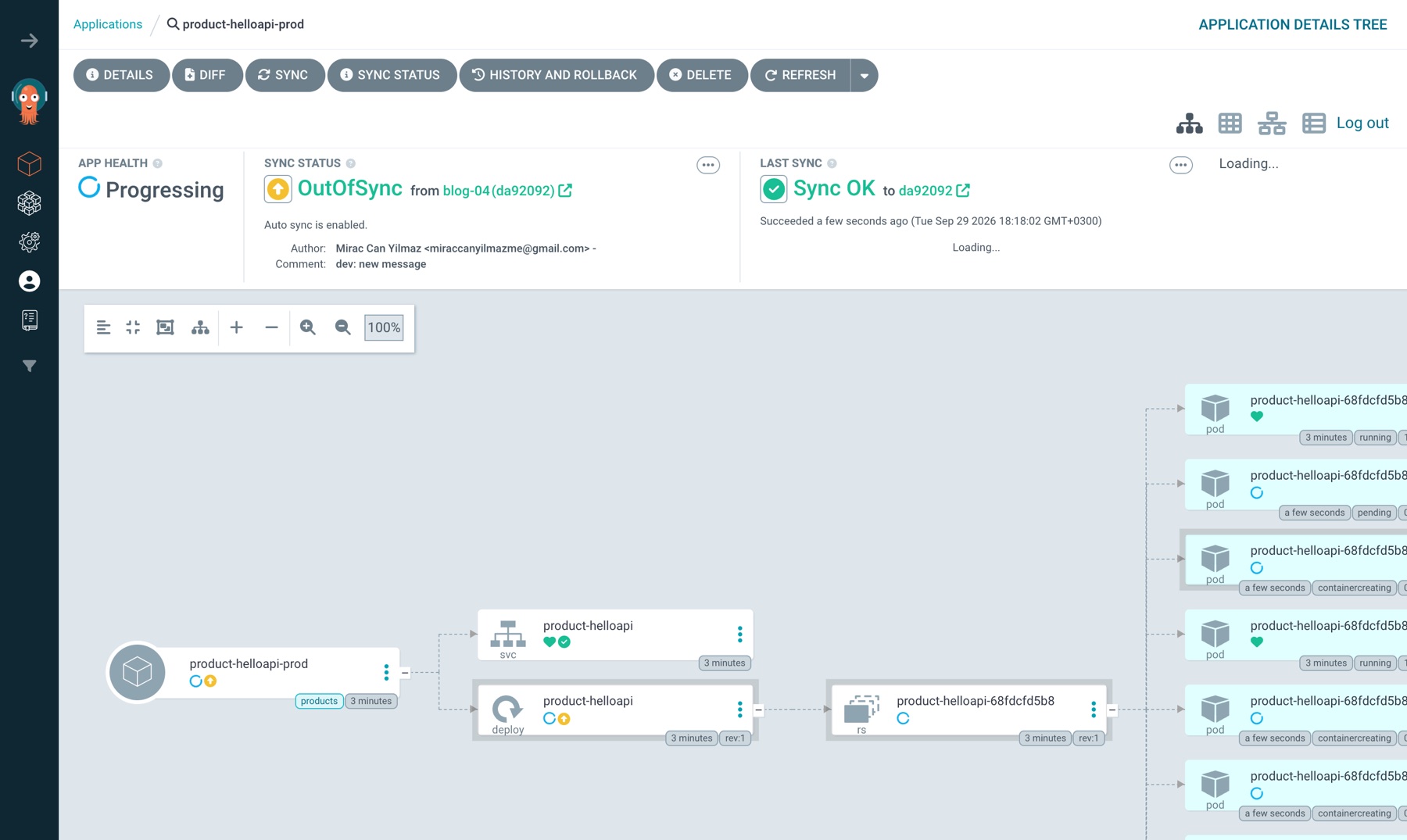Select the product-helloapi svc node

(x=615, y=634)
